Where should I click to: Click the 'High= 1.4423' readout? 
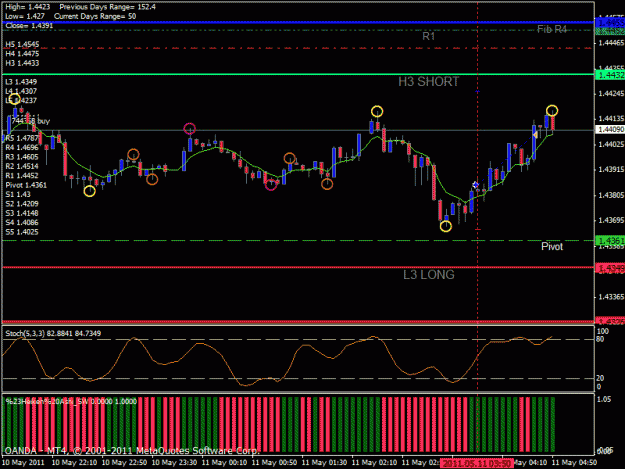28,7
